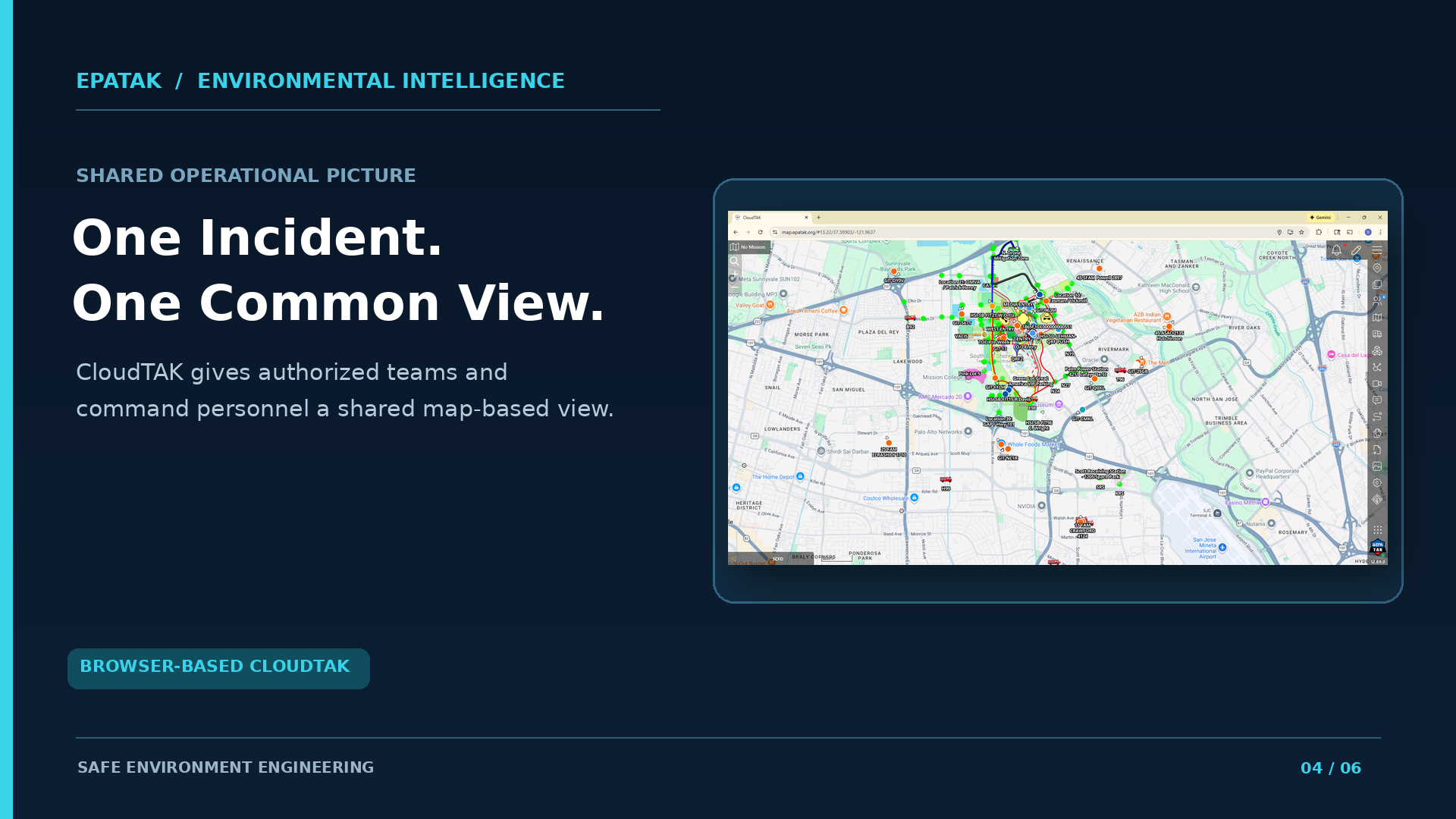Click the Gemini button
The image size is (1456, 819).
[x=1320, y=218]
